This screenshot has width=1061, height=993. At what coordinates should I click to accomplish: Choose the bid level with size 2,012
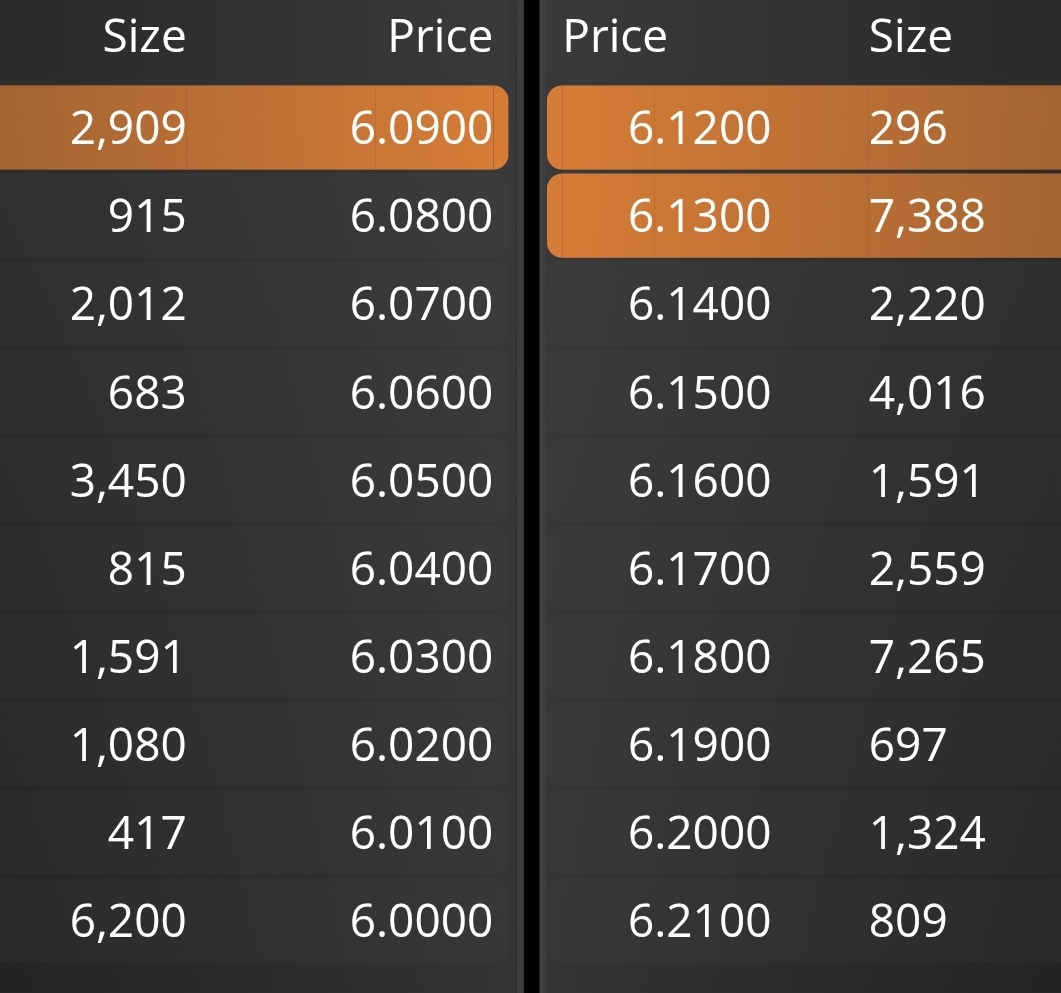pos(254,304)
